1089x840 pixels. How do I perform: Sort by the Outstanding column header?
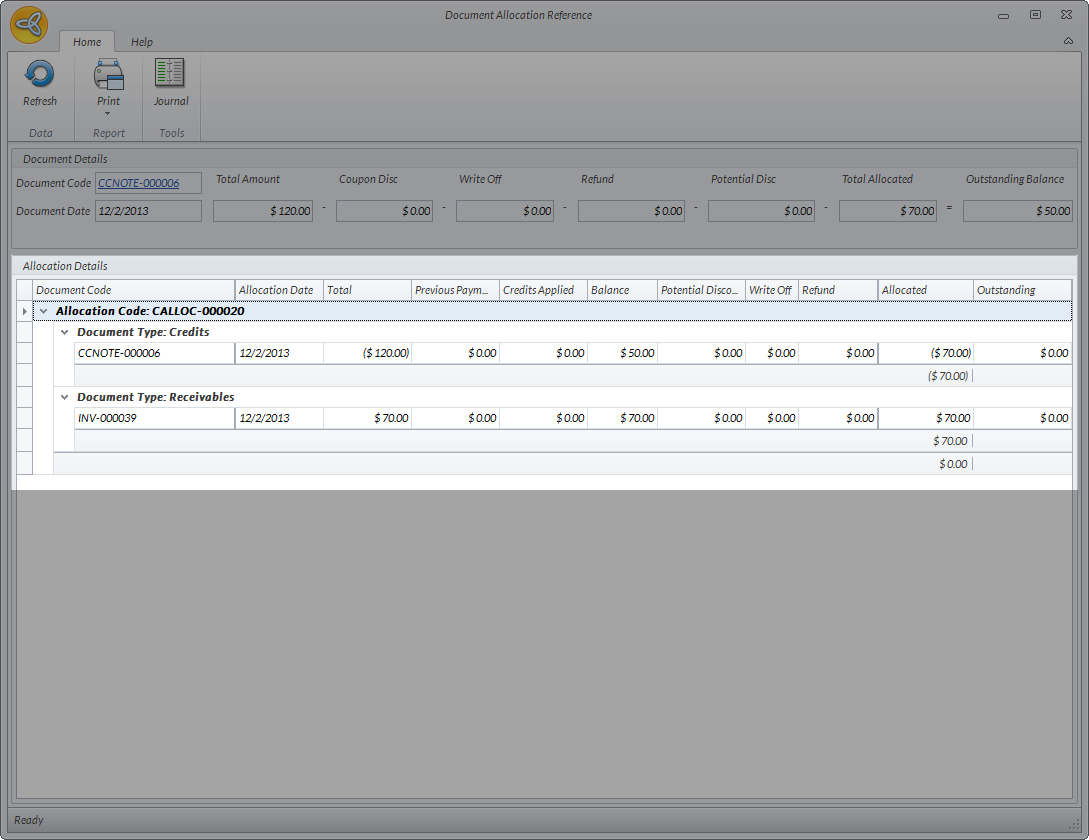pos(1020,290)
